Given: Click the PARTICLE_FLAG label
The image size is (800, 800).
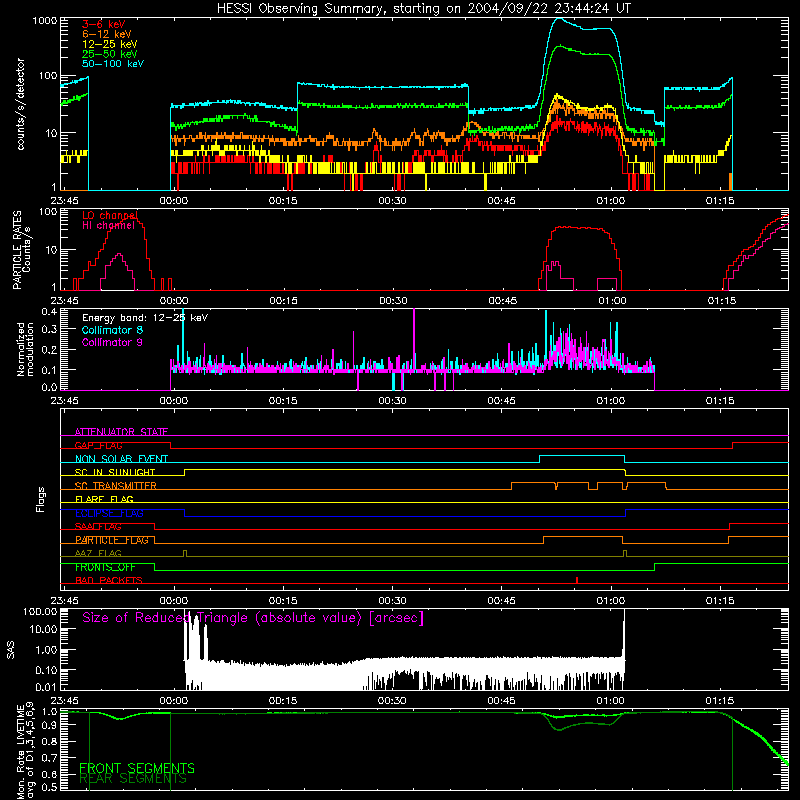Looking at the screenshot, I should 112,540.
